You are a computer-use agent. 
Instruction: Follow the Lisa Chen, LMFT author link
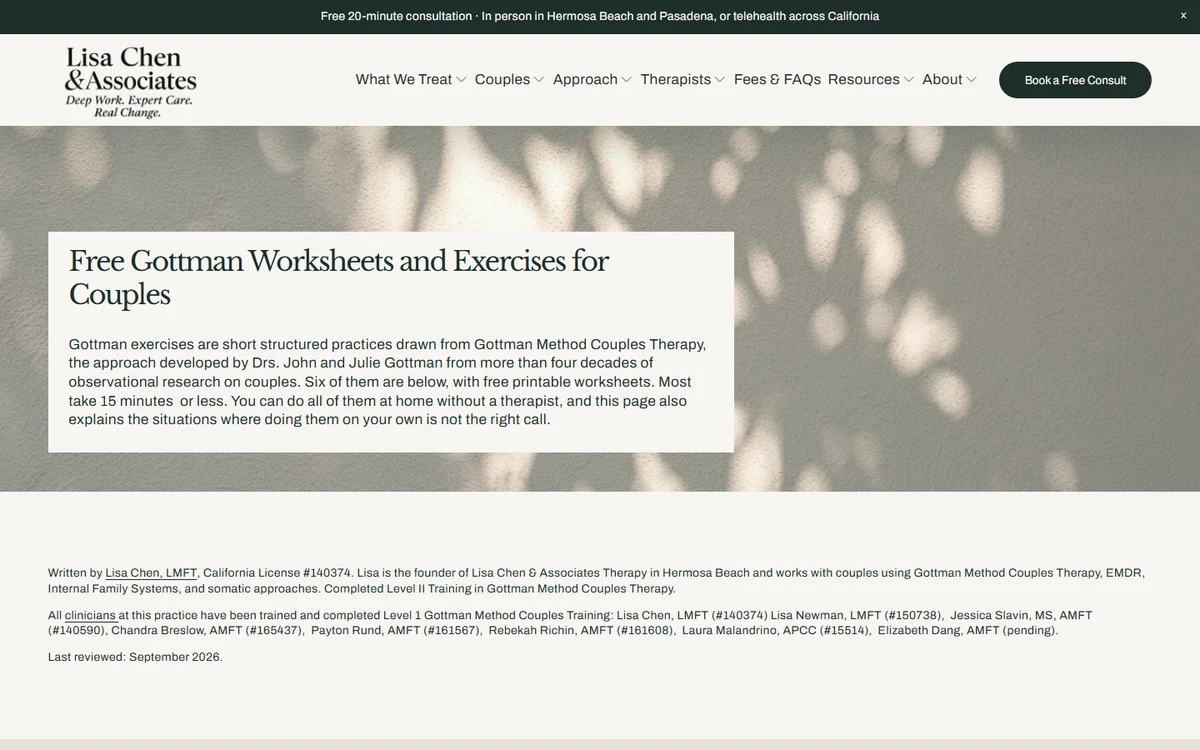pos(151,573)
